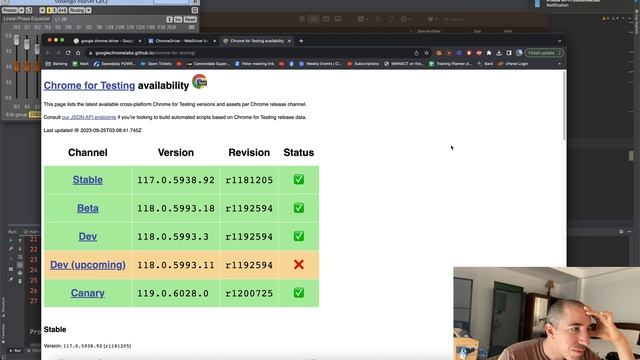Click the Routing button in equalizer
This screenshot has height=360, width=640.
point(77,10)
